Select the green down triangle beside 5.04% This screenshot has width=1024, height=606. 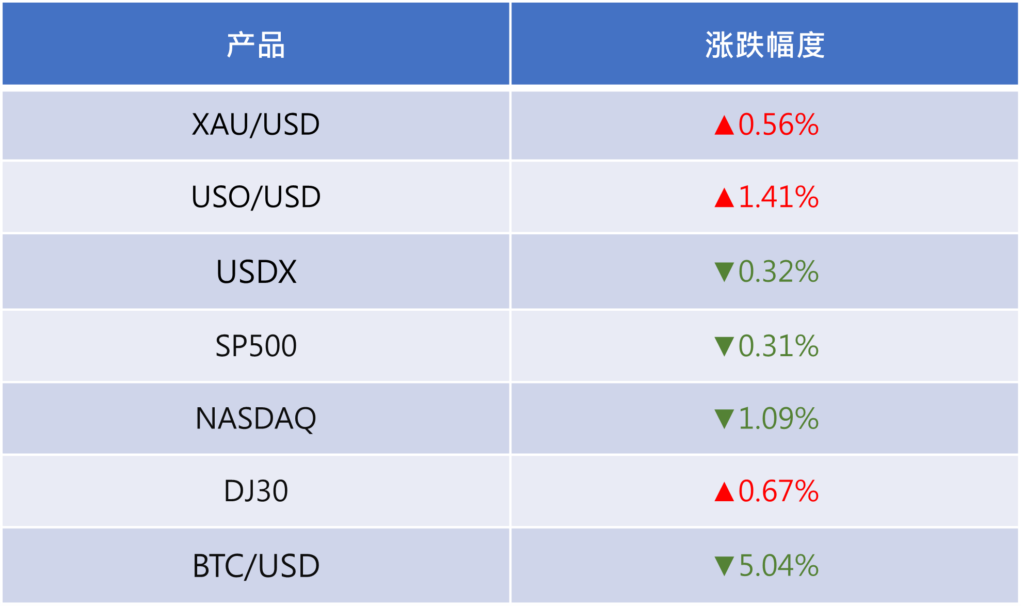pyautogui.click(x=724, y=567)
